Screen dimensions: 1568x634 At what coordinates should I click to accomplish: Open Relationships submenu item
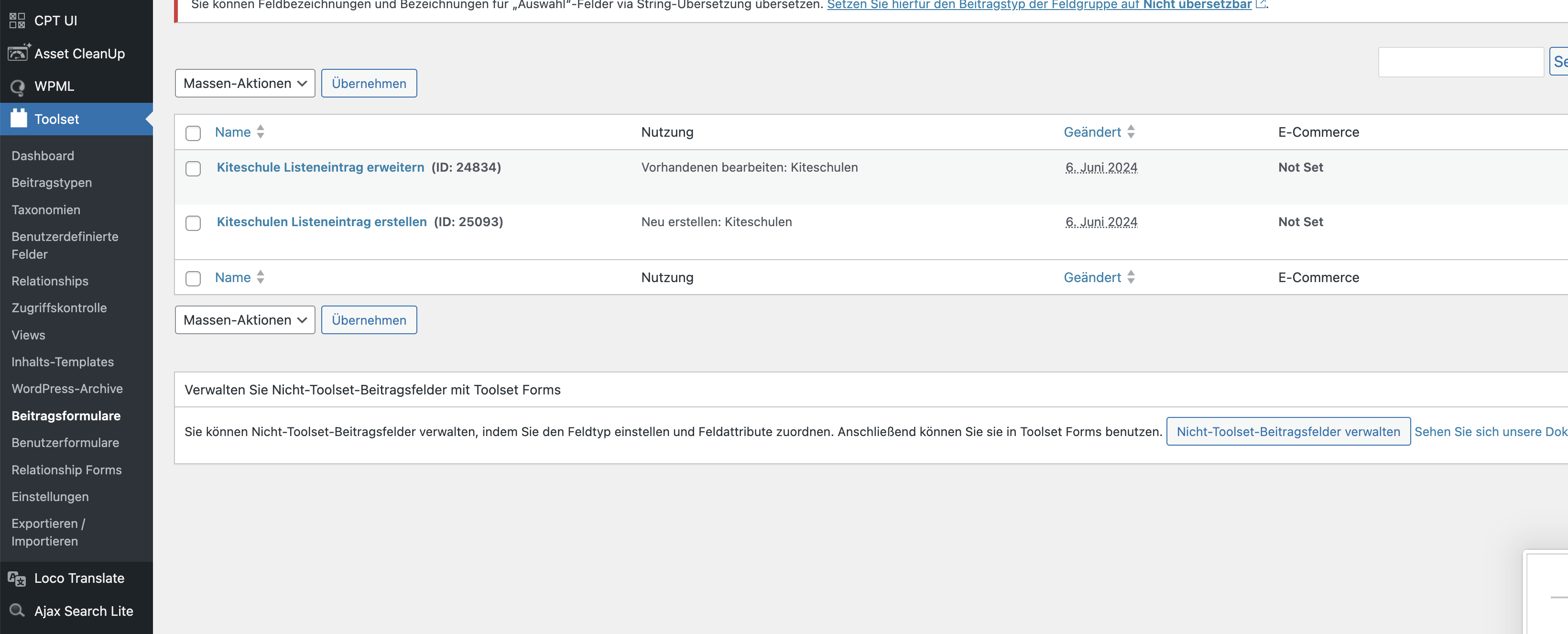coord(50,281)
